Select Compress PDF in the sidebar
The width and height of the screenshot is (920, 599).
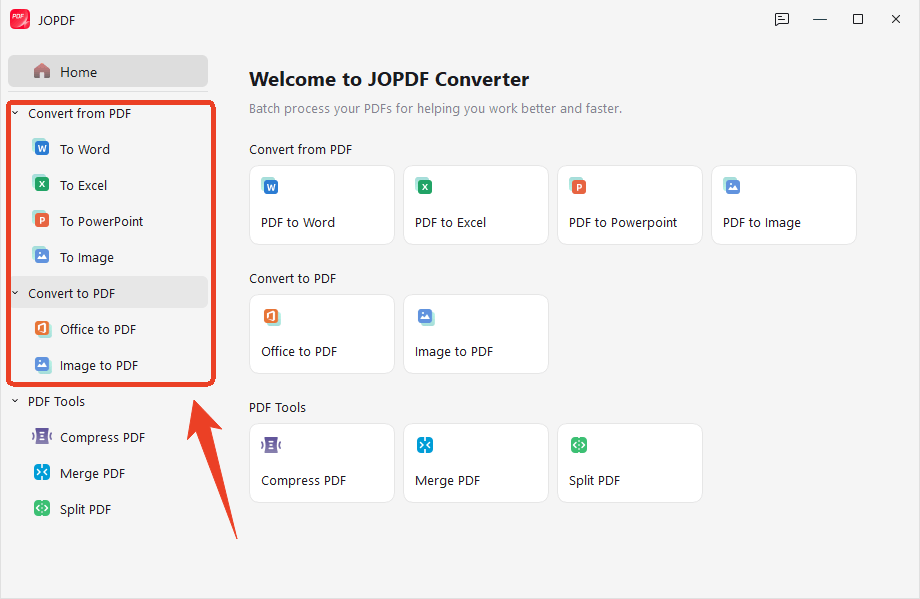point(108,438)
